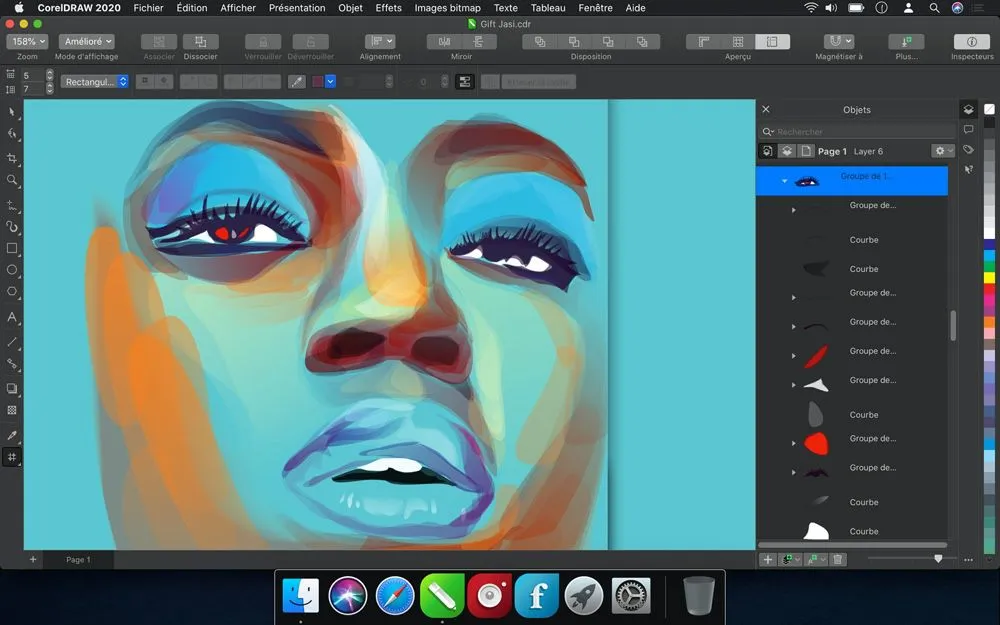Open the Amélioré display mode dropdown
Image resolution: width=1000 pixels, height=625 pixels.
coord(87,41)
